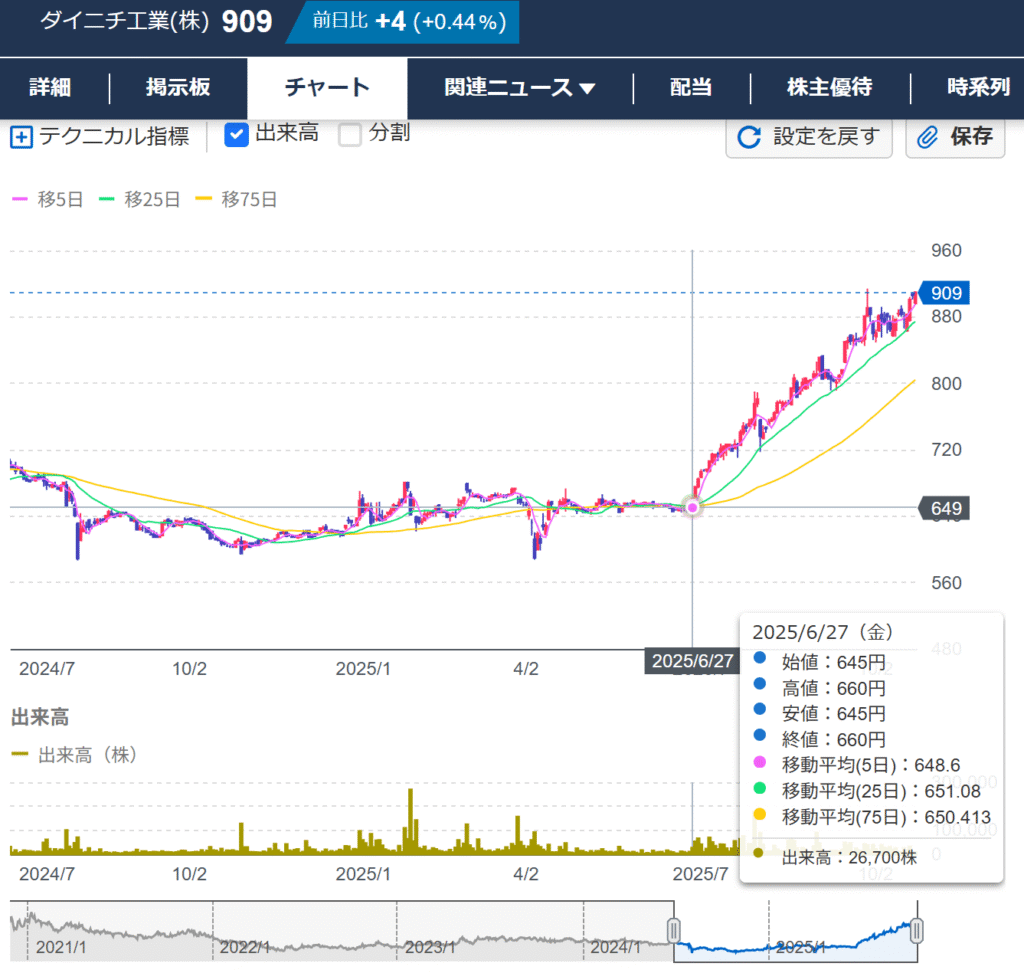Screen dimensions: 1024x973
Task: Switch to the 掲示板 tab
Action: click(x=177, y=88)
